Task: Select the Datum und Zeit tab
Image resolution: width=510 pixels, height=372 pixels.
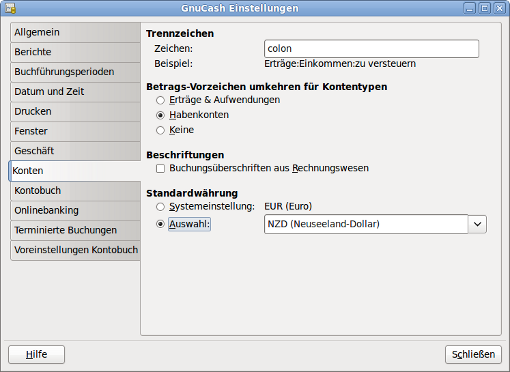Action: [x=75, y=92]
